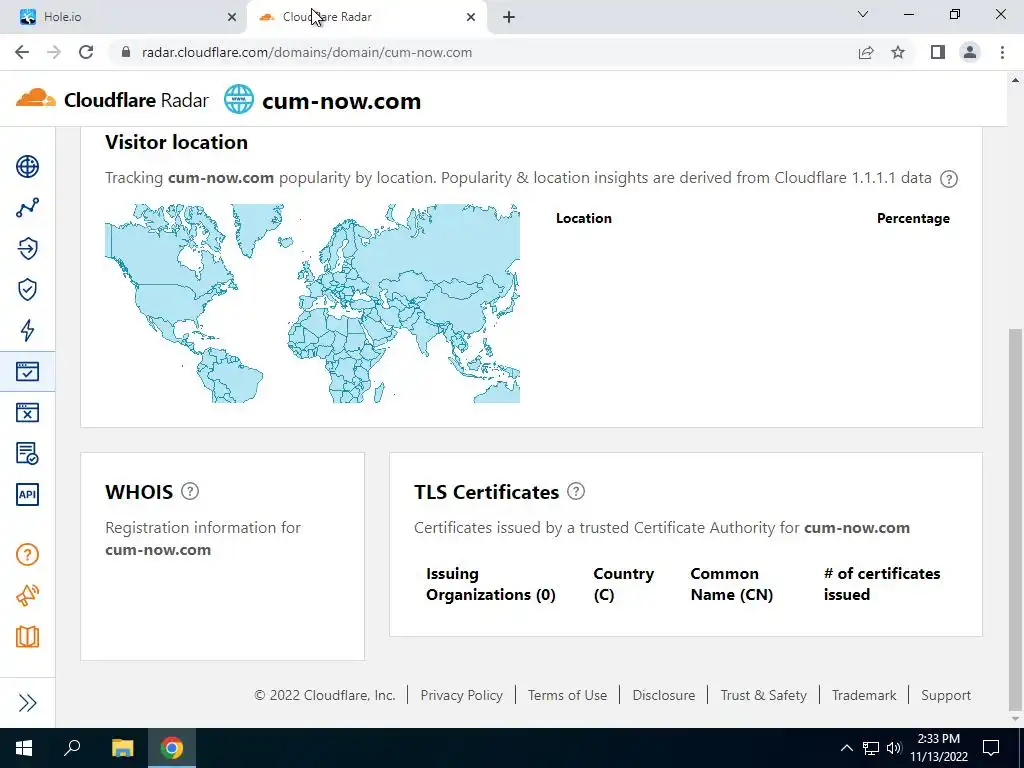Click the # of certificates issued header
Viewport: 1024px width, 768px height.
click(x=882, y=584)
